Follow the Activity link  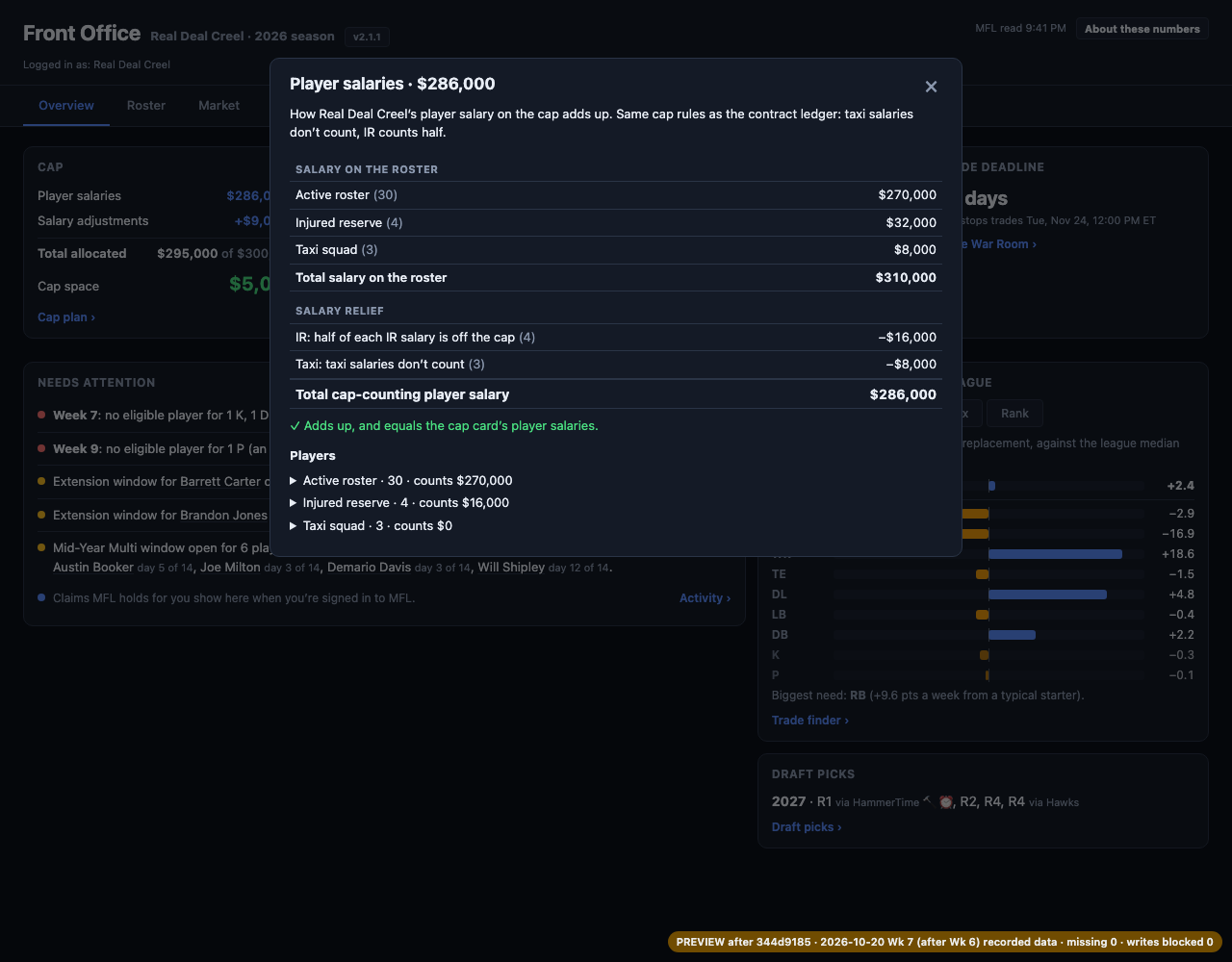point(705,598)
